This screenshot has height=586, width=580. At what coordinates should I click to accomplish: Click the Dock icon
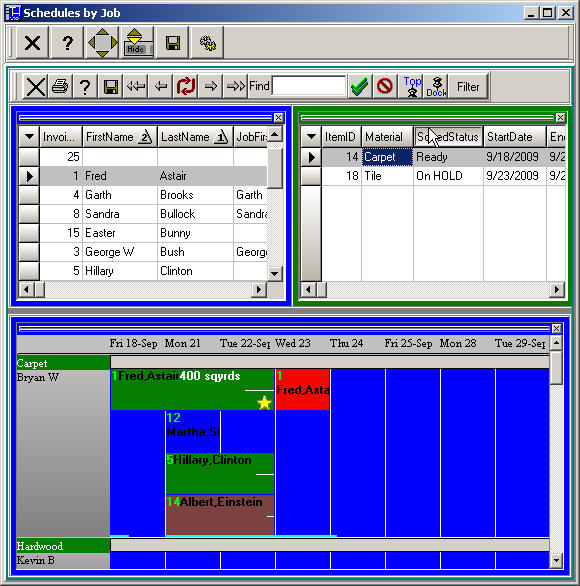click(436, 87)
